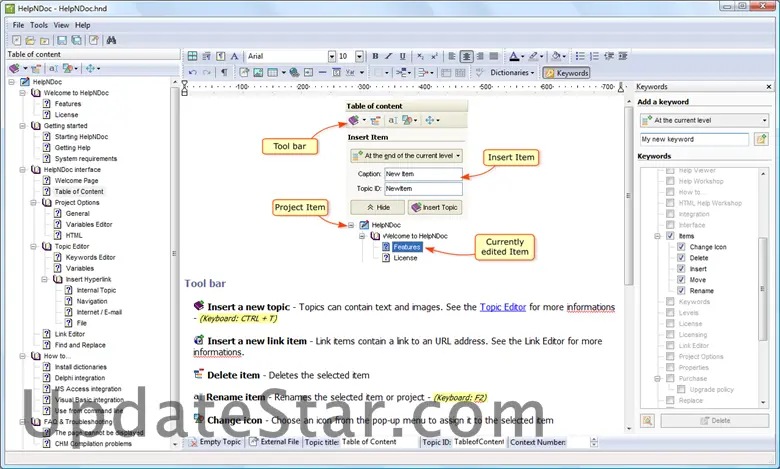Click Insert new topic book icon
The height and width of the screenshot is (469, 780).
click(14, 68)
